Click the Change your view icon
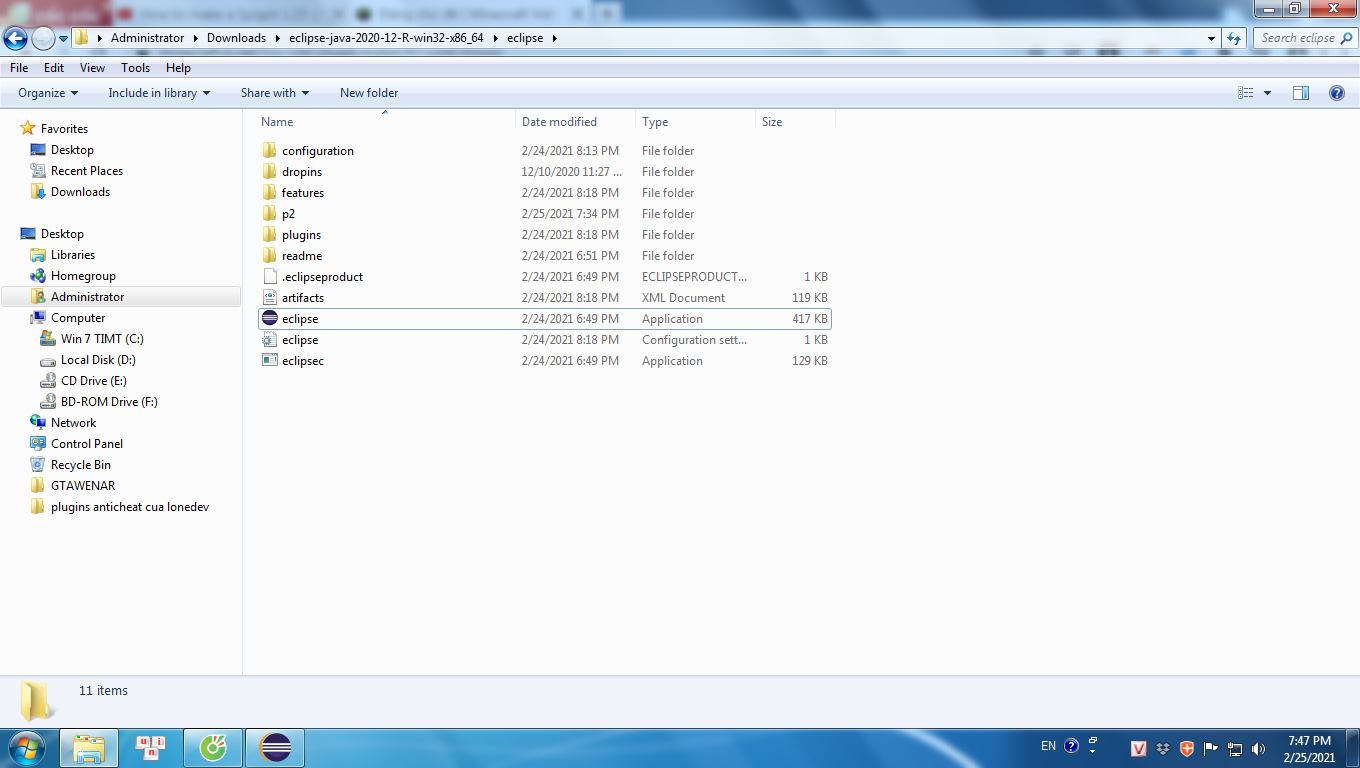 1246,93
